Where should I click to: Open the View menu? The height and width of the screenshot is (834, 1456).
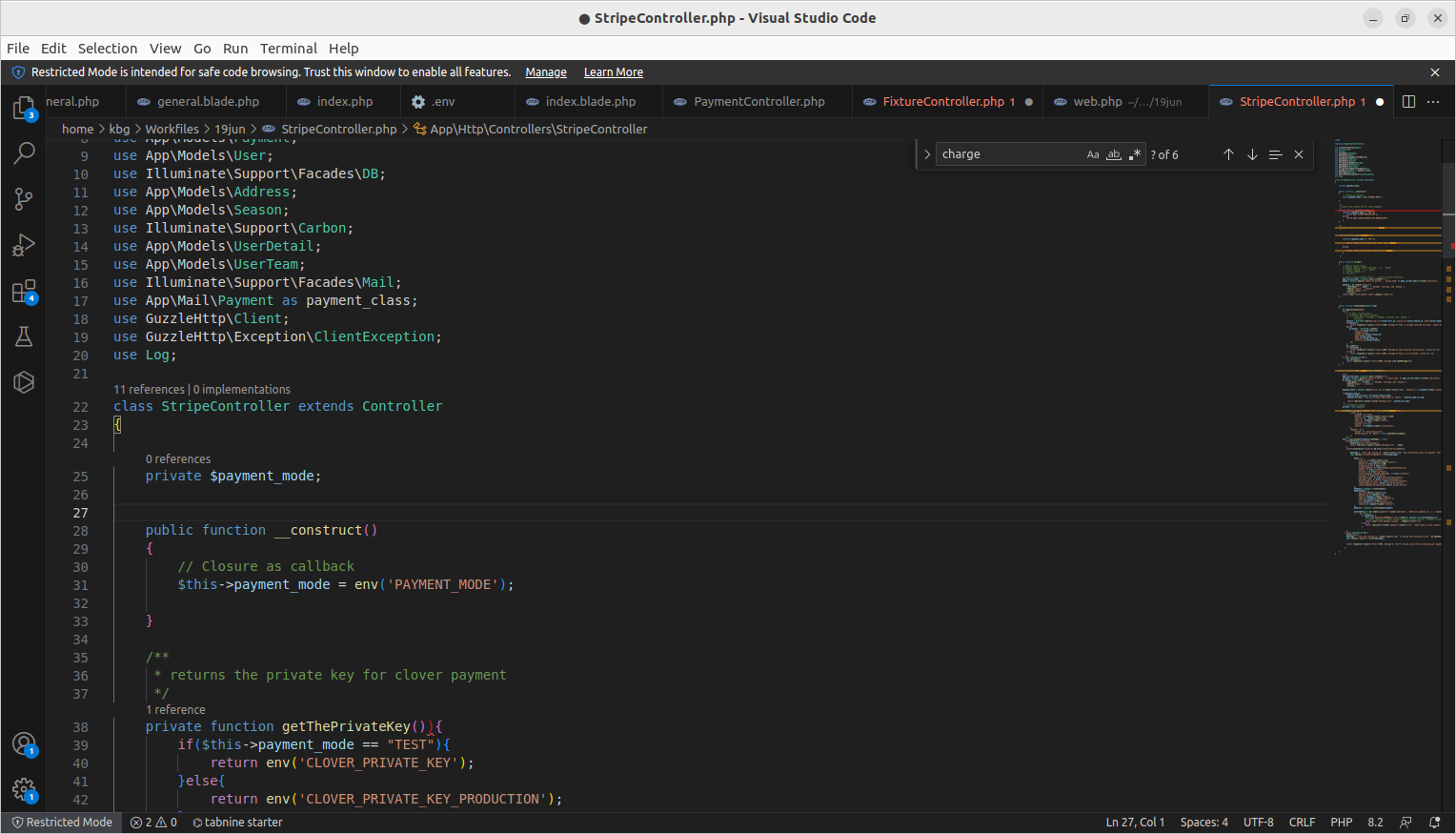click(165, 49)
